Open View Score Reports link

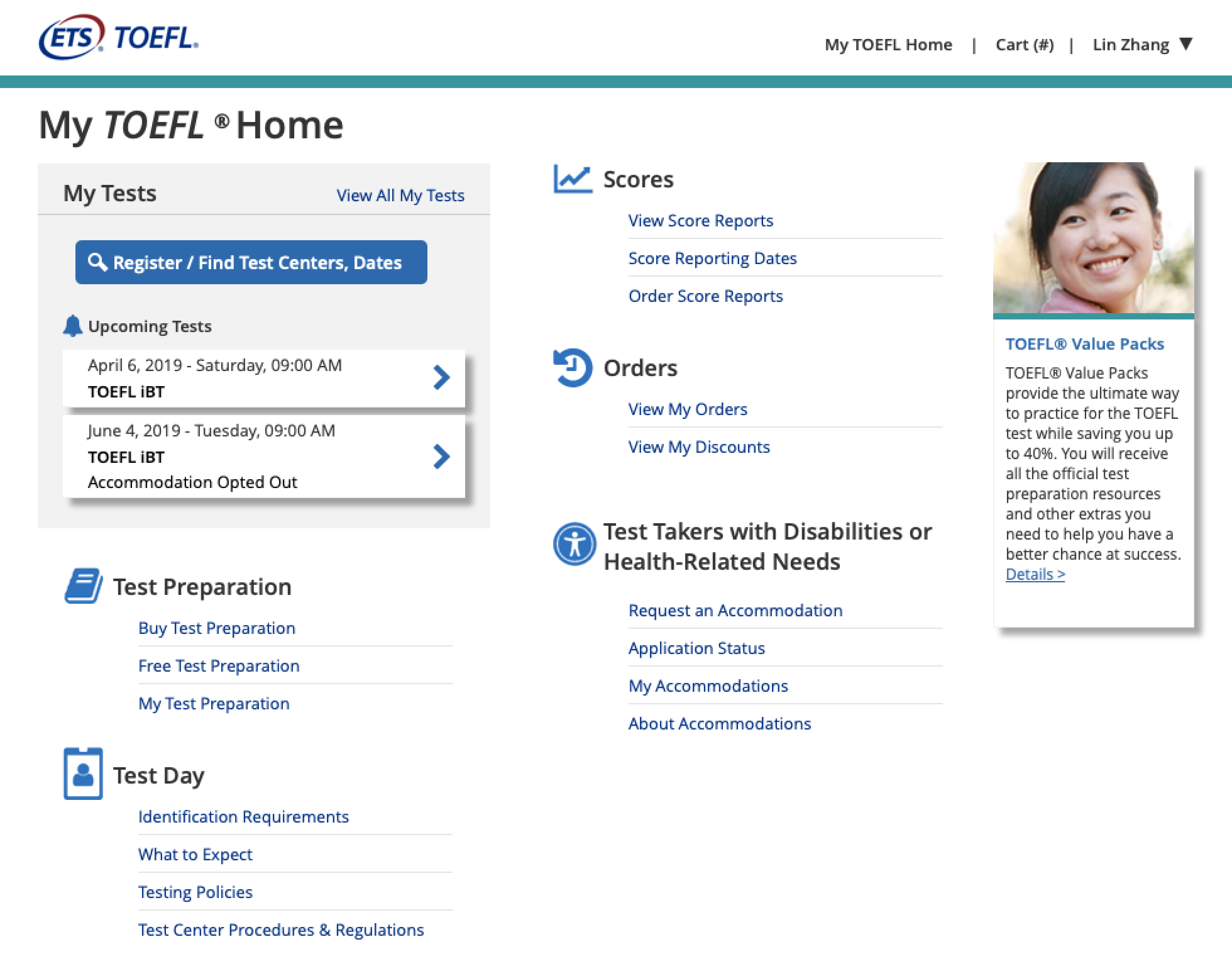(x=700, y=221)
